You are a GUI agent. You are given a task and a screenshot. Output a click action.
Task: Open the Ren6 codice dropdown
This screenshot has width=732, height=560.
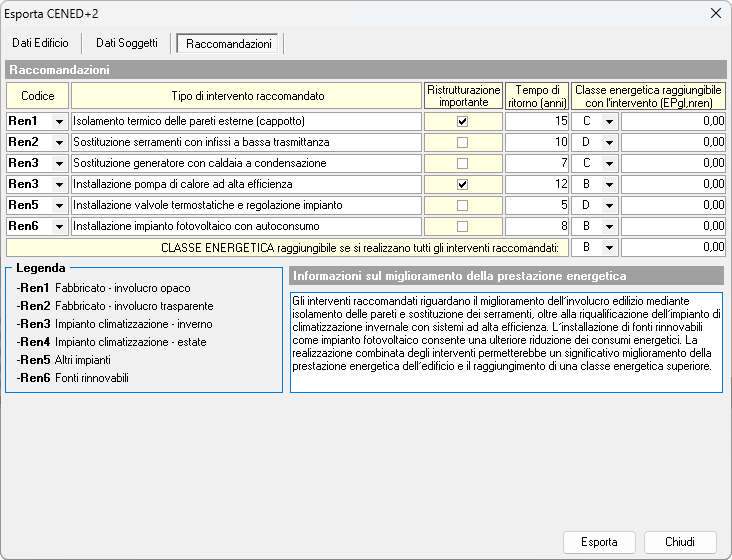click(58, 226)
